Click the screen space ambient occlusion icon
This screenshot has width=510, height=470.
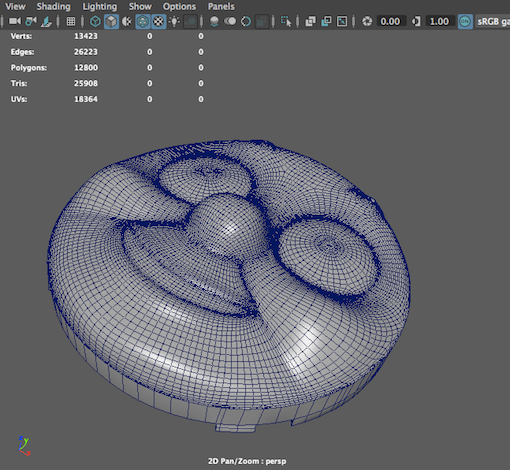click(214, 22)
